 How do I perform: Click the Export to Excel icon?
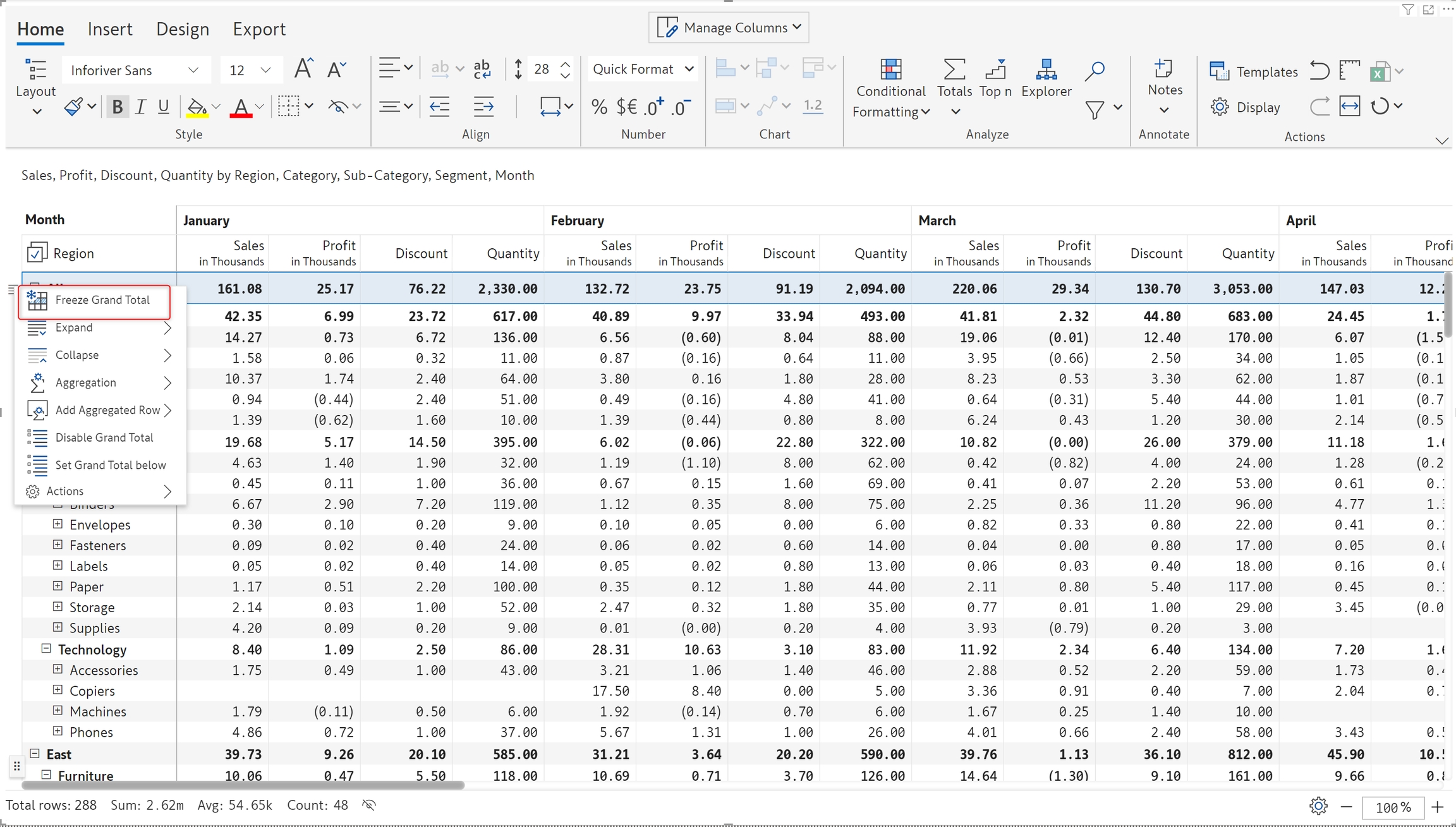click(1380, 71)
